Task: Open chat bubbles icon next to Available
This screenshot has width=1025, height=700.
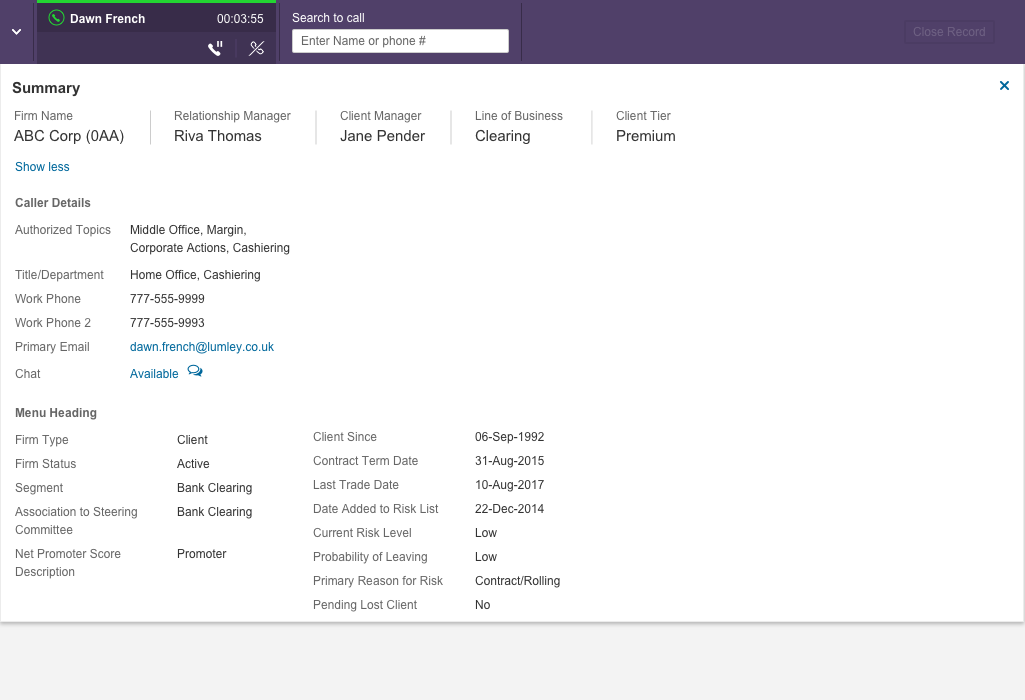Action: tap(195, 371)
